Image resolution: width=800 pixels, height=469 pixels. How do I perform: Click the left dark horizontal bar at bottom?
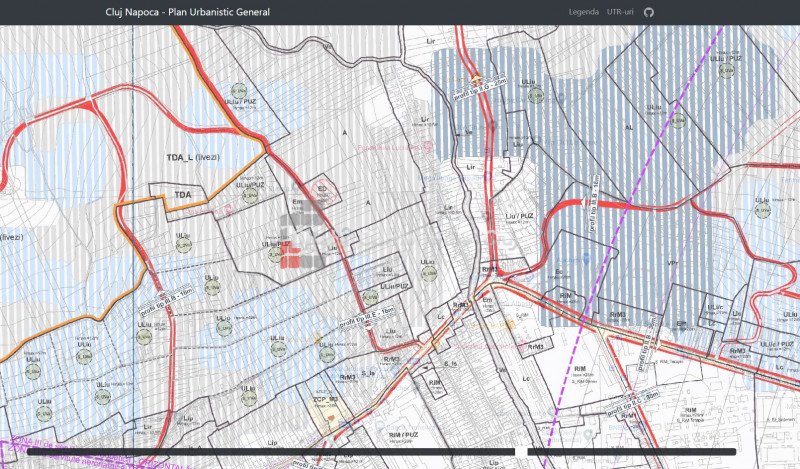[270, 452]
